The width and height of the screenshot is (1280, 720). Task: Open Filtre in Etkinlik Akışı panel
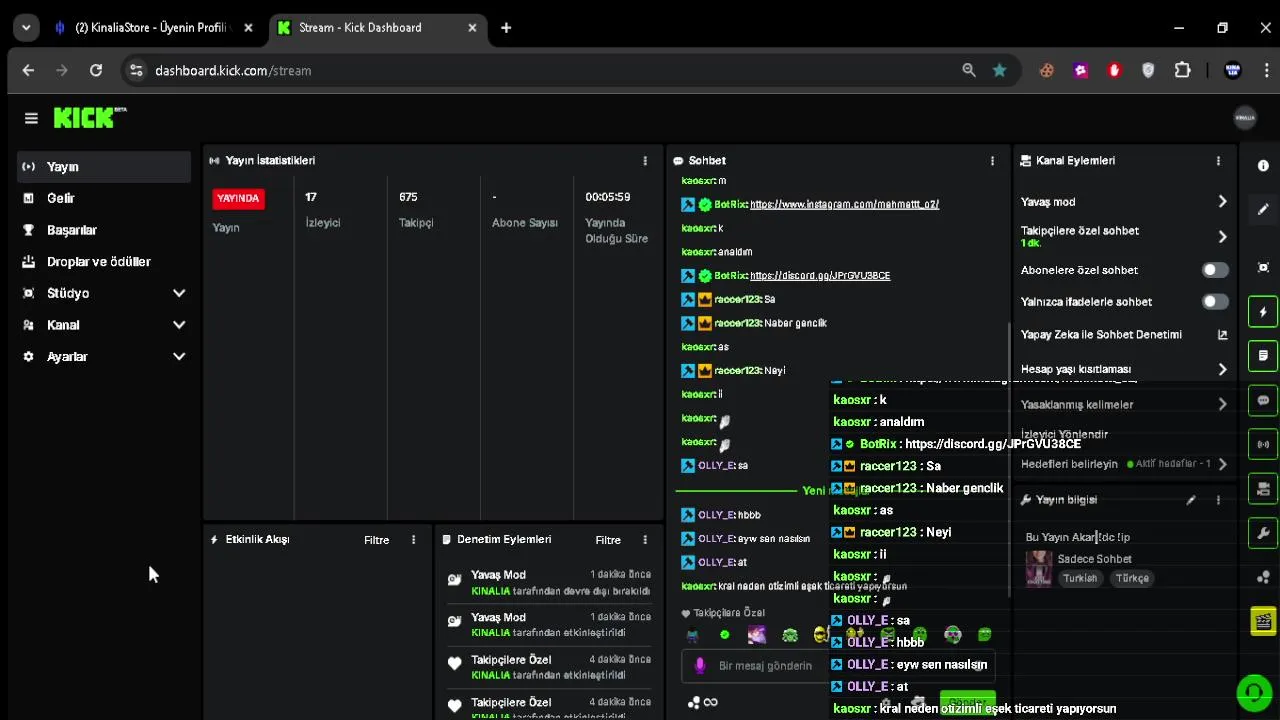pos(376,540)
